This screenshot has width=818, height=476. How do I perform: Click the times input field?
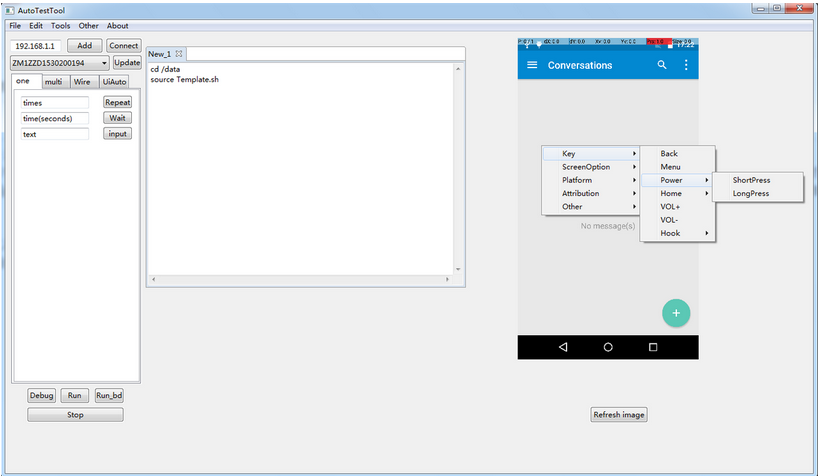click(x=55, y=103)
